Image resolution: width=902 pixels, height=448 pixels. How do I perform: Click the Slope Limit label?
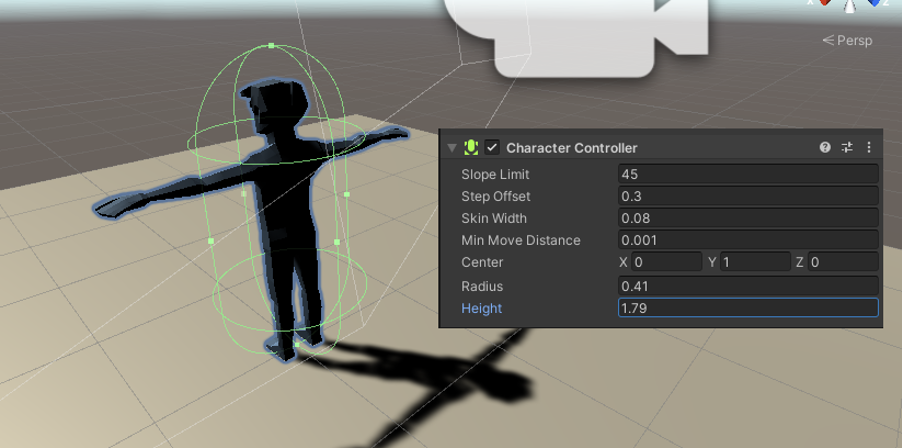pyautogui.click(x=495, y=174)
